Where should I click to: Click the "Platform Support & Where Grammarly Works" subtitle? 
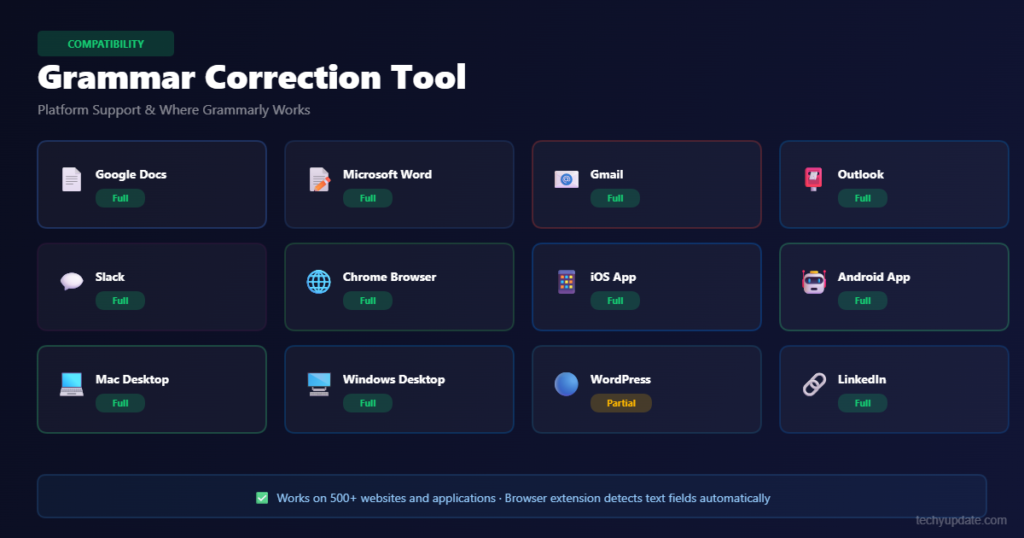coord(174,110)
